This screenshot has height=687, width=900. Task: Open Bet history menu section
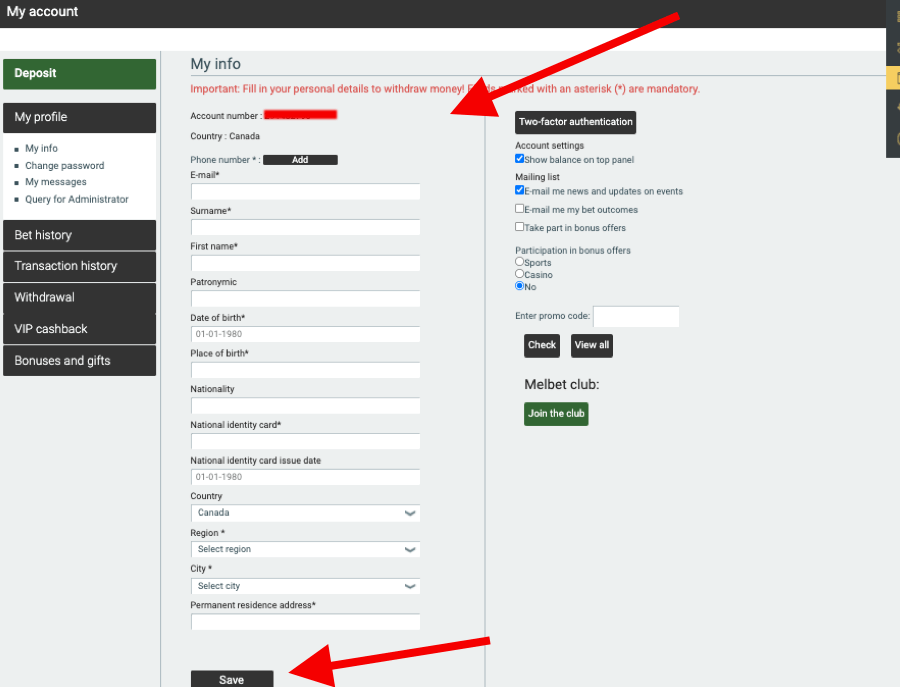pyautogui.click(x=79, y=235)
